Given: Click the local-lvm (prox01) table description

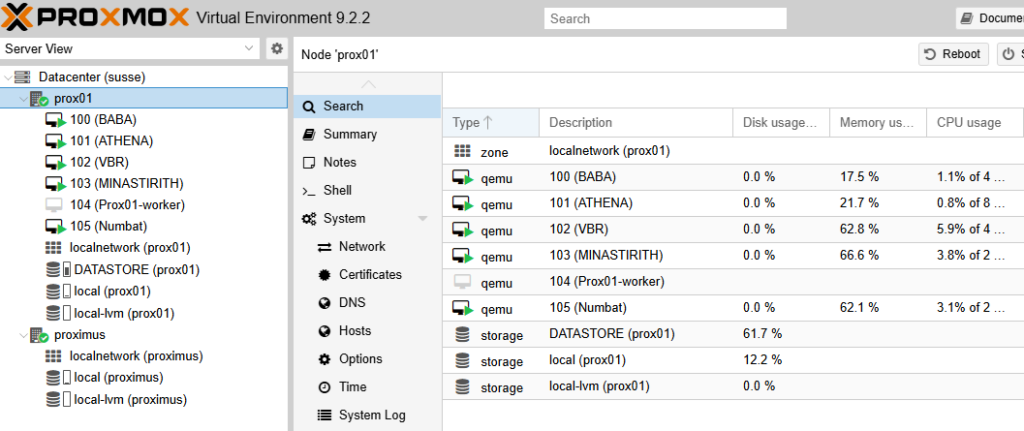Looking at the screenshot, I should point(600,387).
